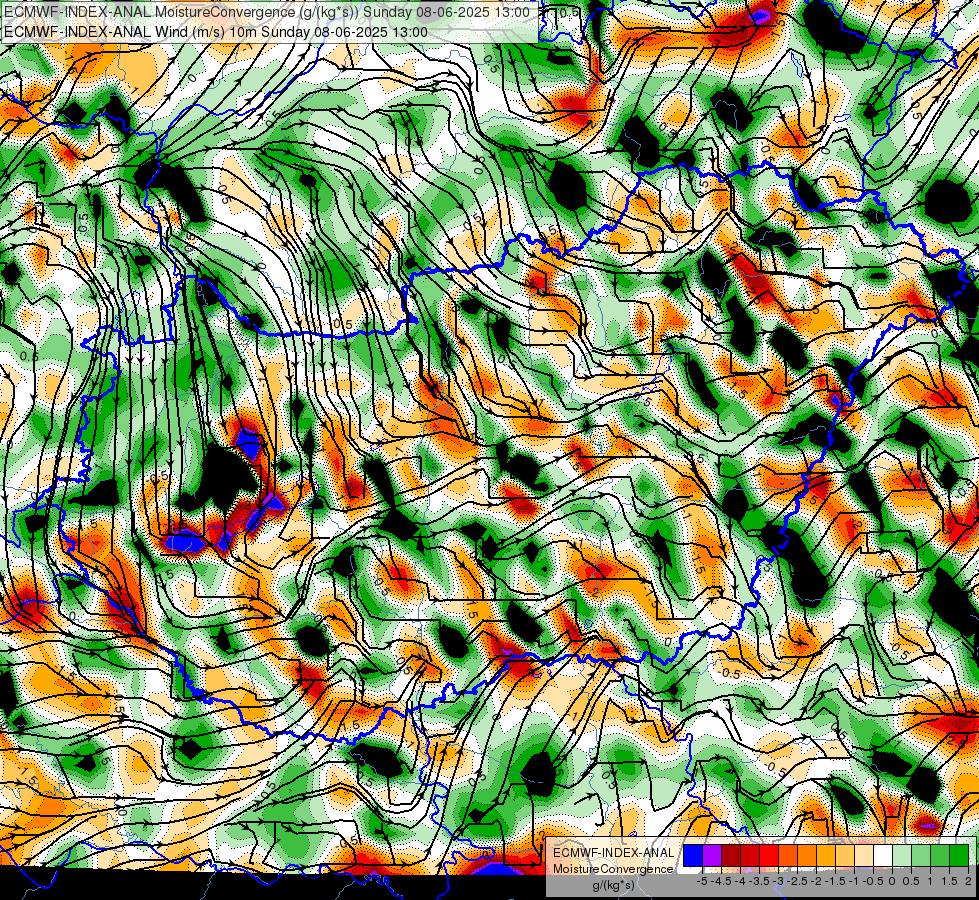Click the legend unit 'g/(kg*s)'

(613, 886)
